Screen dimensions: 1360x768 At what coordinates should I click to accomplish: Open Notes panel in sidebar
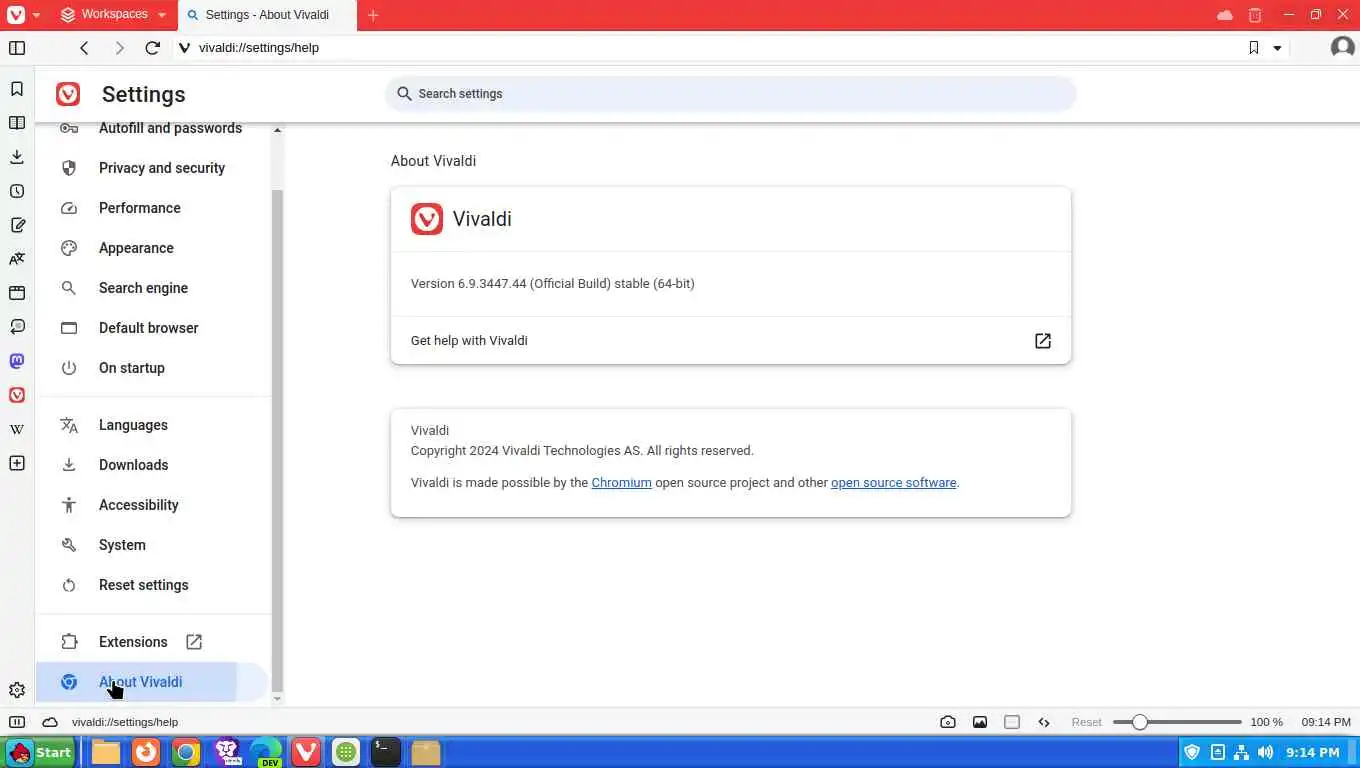[x=17, y=225]
